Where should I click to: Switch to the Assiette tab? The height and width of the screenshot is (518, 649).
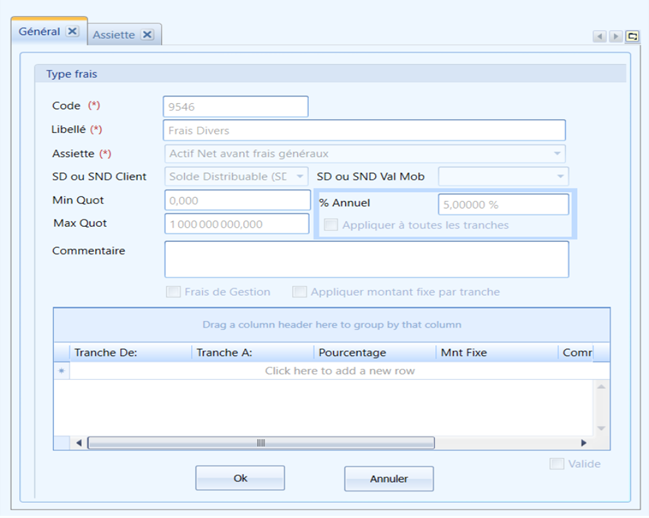click(x=114, y=35)
